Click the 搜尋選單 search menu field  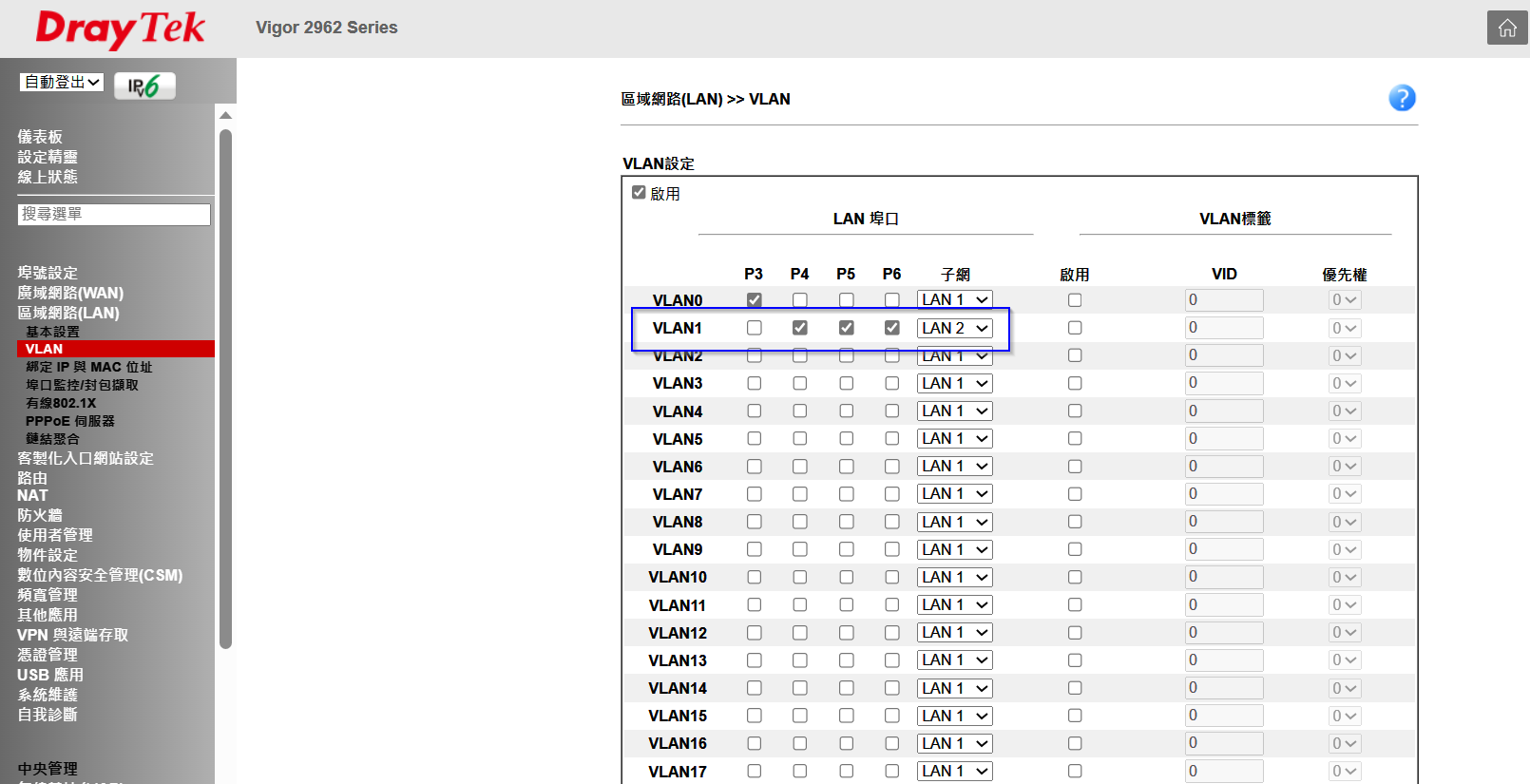(x=114, y=215)
